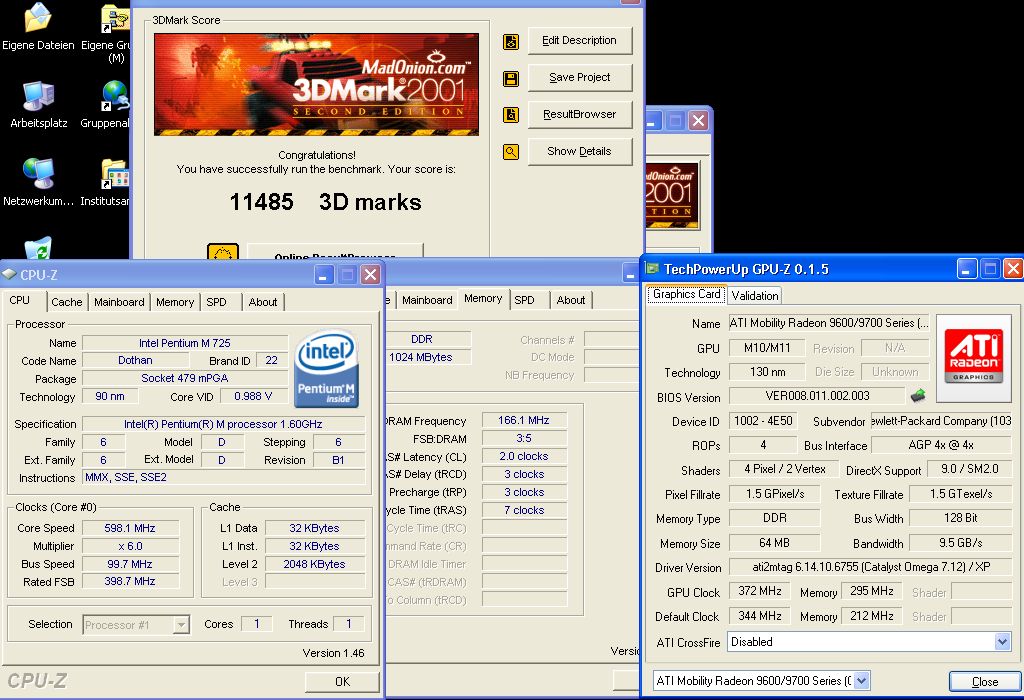
Task: Open Mainboard tab in second CPU-Z window
Action: 427,300
